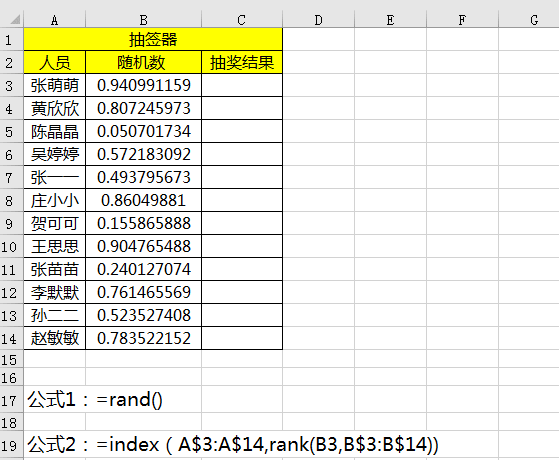Select row 3 header
The width and height of the screenshot is (559, 460).
11,85
